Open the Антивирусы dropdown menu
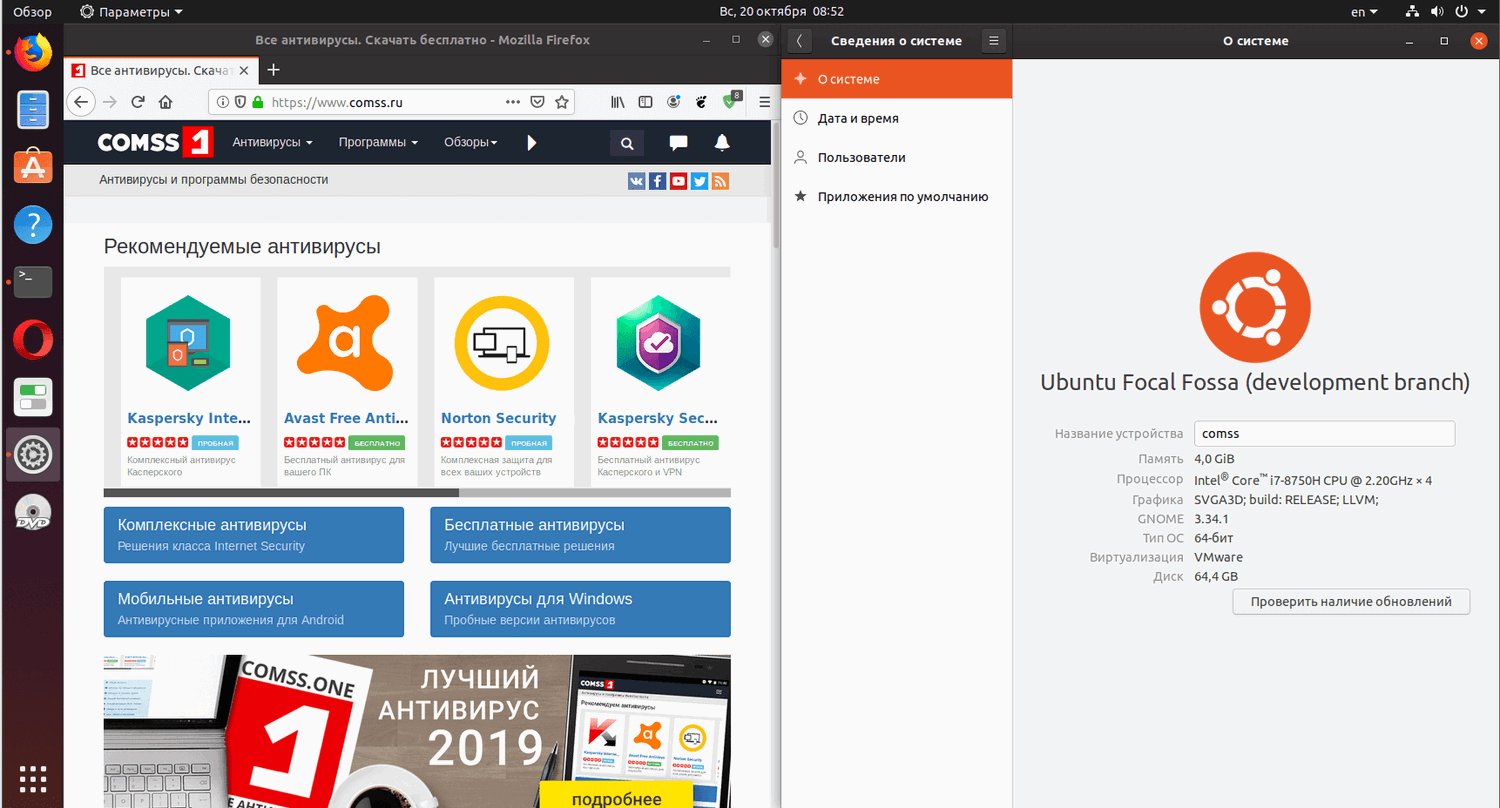The image size is (1500, 808). (x=270, y=142)
